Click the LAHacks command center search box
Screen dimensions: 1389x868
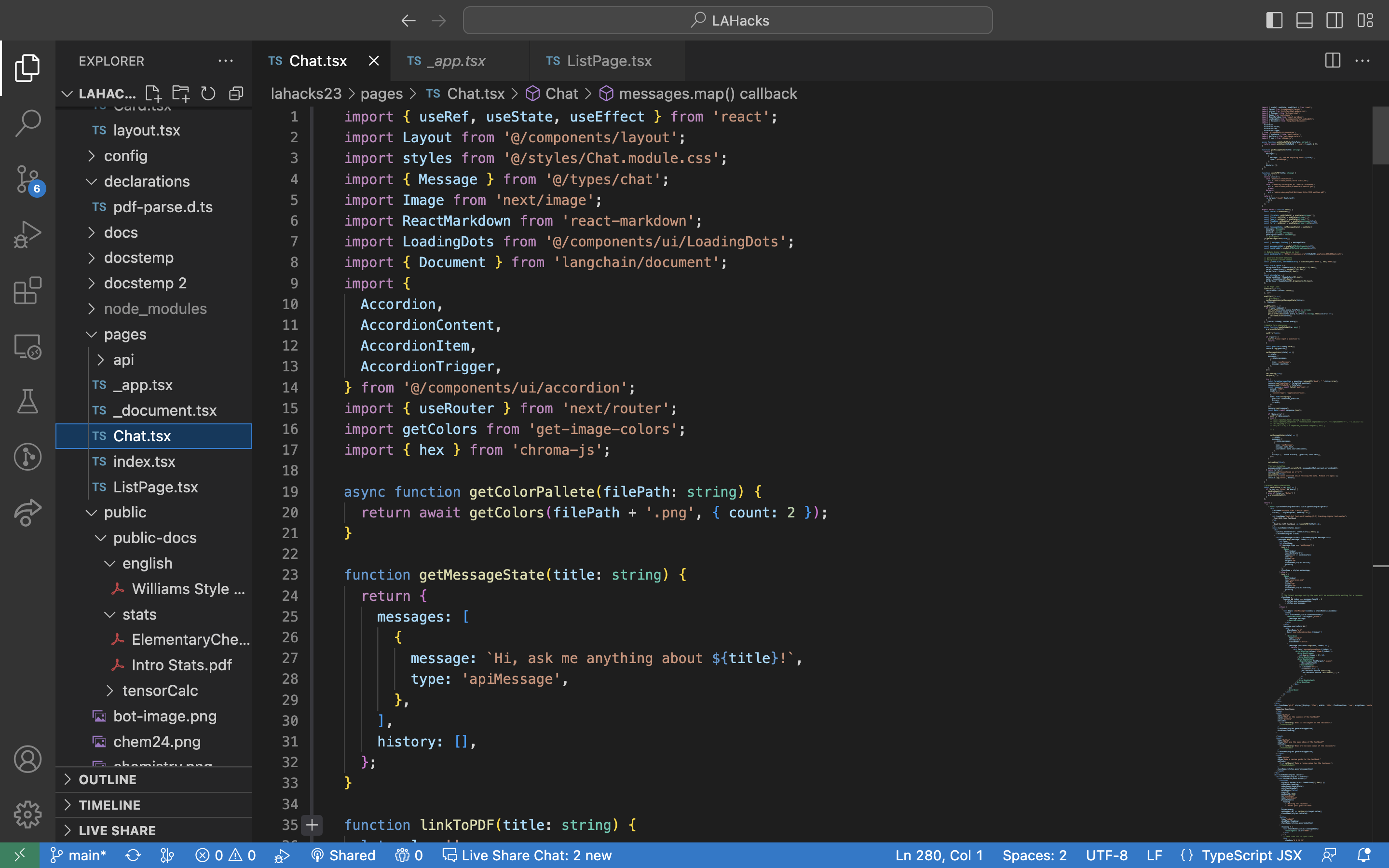click(728, 21)
